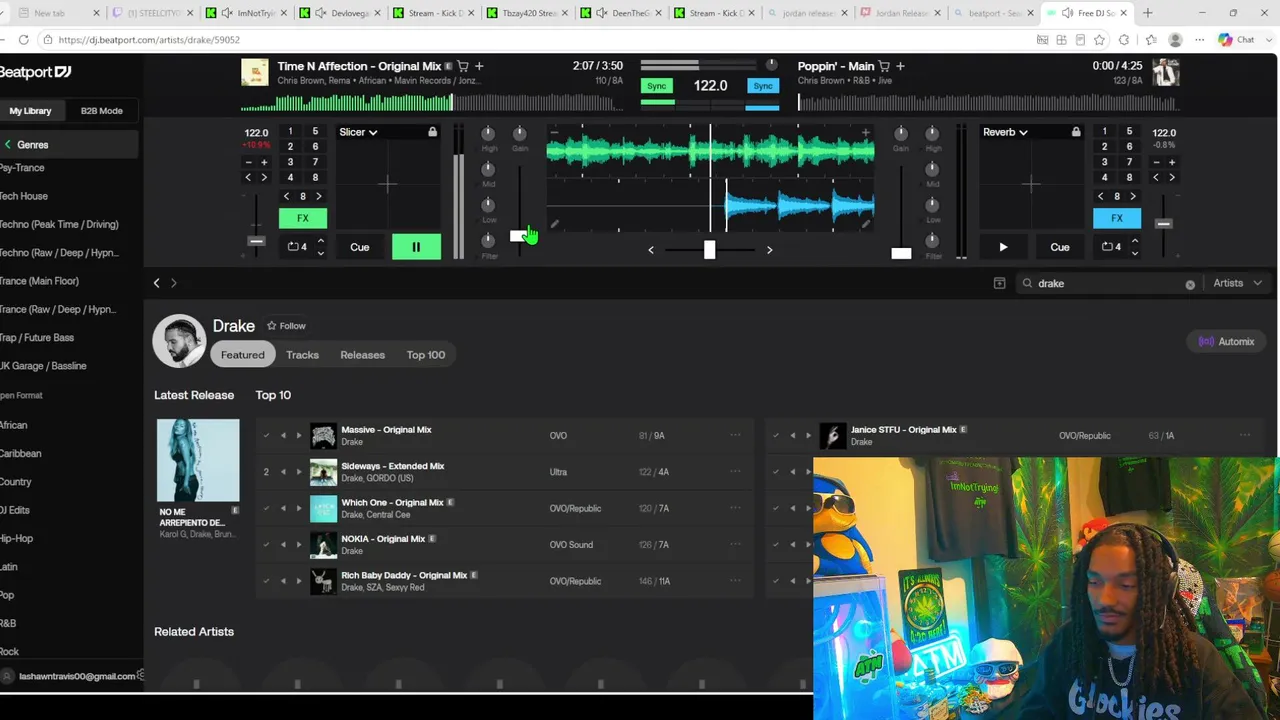This screenshot has height=720, width=1280.
Task: Open the upload/collapse icon beside search
Action: click(999, 283)
